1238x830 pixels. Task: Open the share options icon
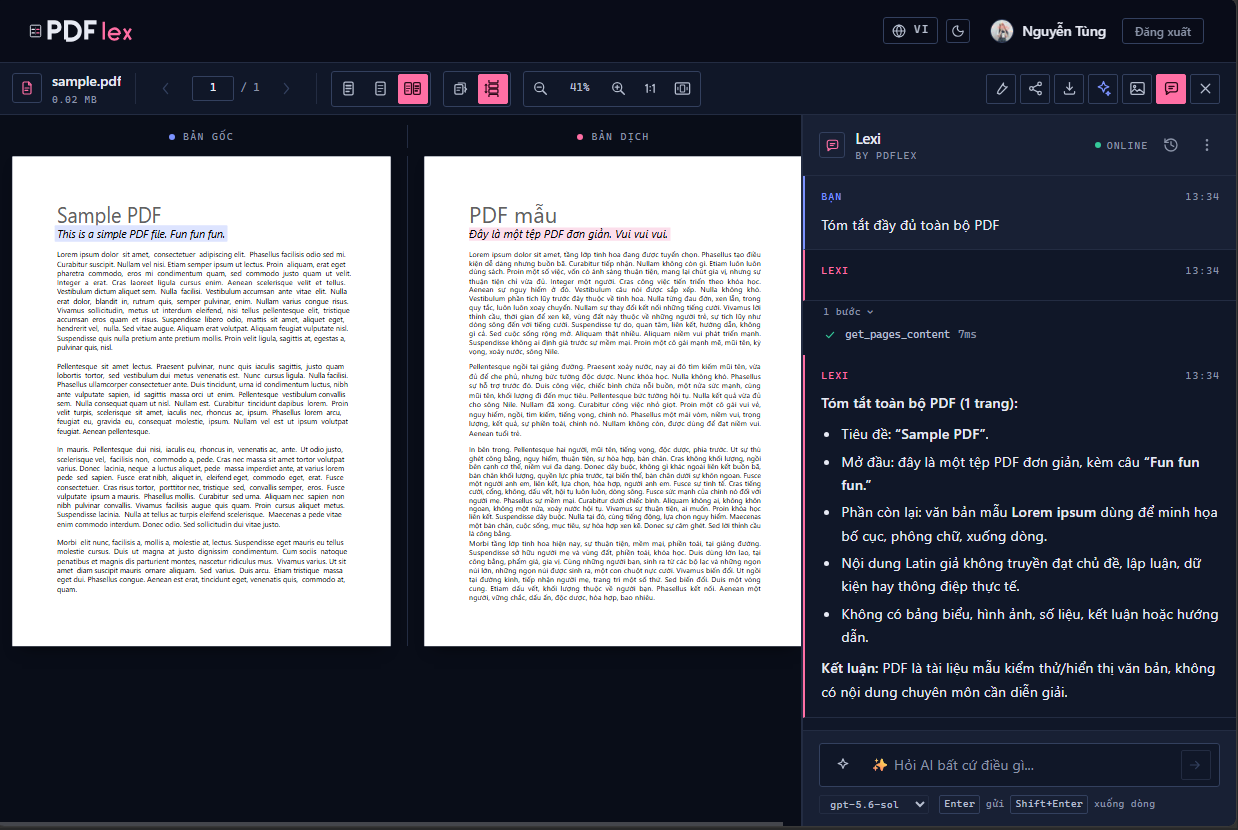point(1035,89)
